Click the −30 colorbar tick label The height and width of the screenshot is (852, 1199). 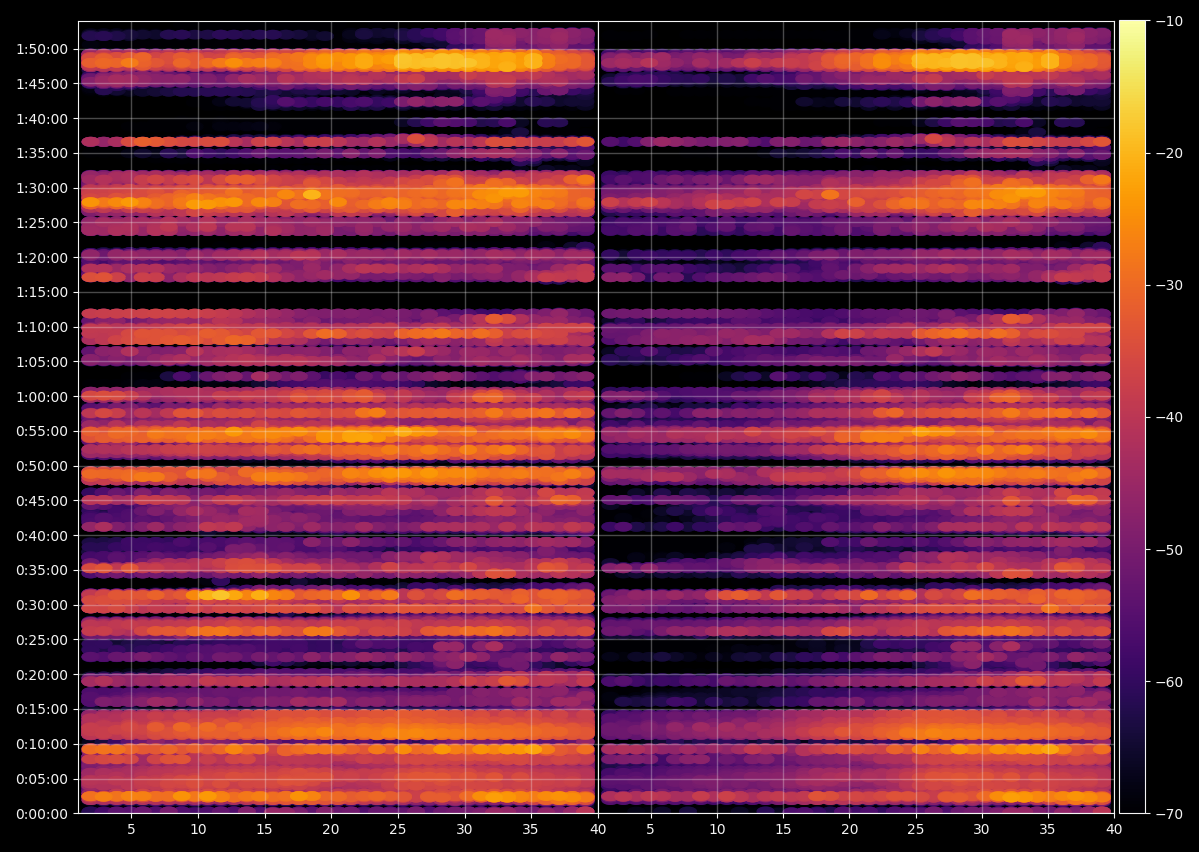(1168, 285)
